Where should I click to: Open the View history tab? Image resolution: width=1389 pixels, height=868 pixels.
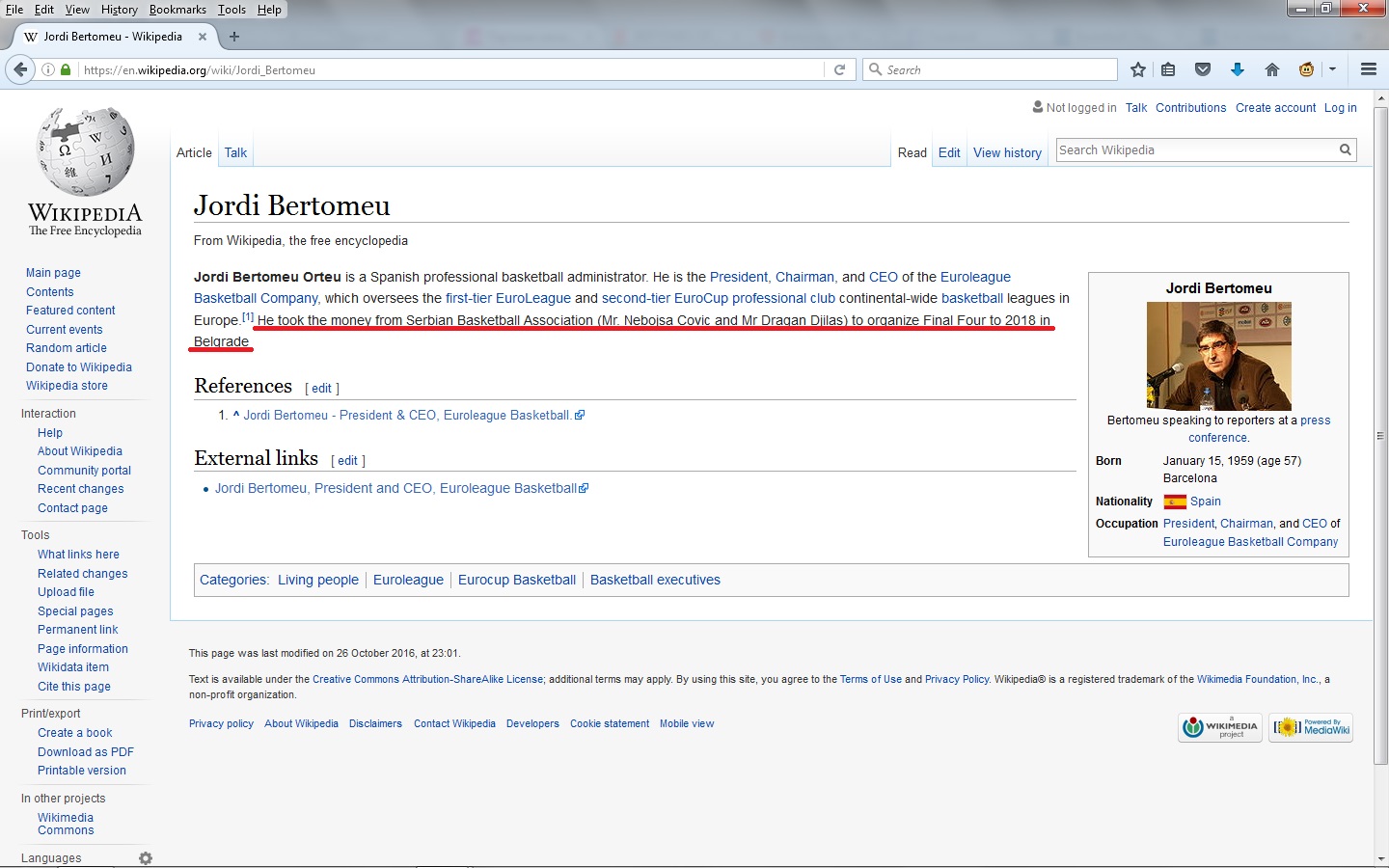tap(1007, 152)
